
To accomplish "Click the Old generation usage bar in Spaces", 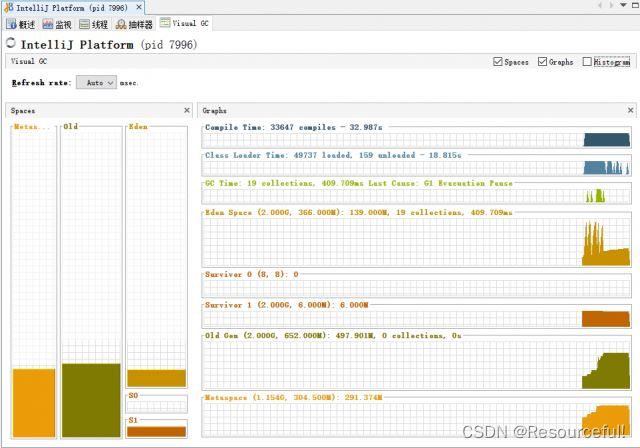I will point(91,400).
